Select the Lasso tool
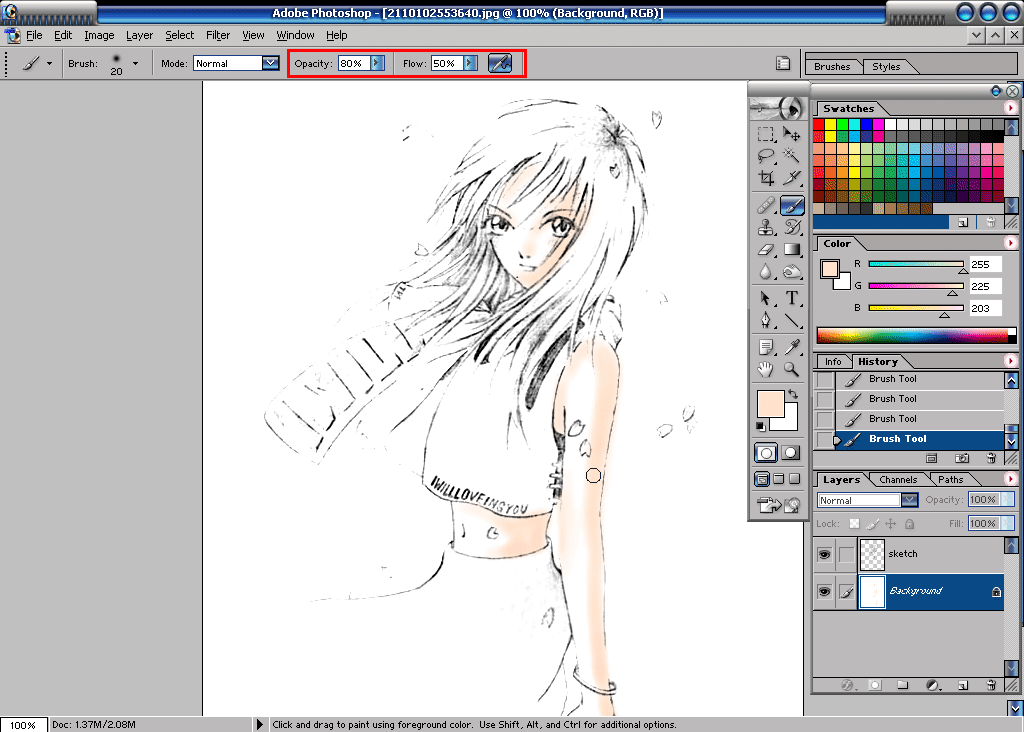Image resolution: width=1024 pixels, height=732 pixels. pyautogui.click(x=765, y=155)
